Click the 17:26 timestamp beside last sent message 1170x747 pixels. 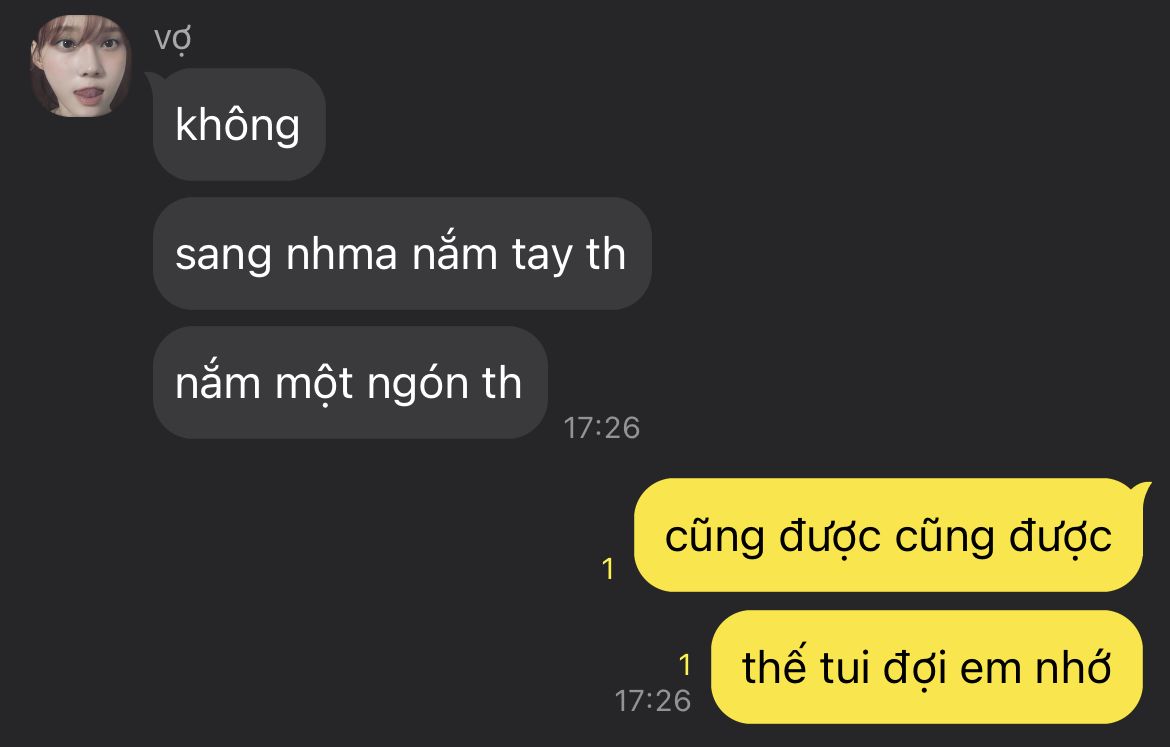pyautogui.click(x=652, y=701)
